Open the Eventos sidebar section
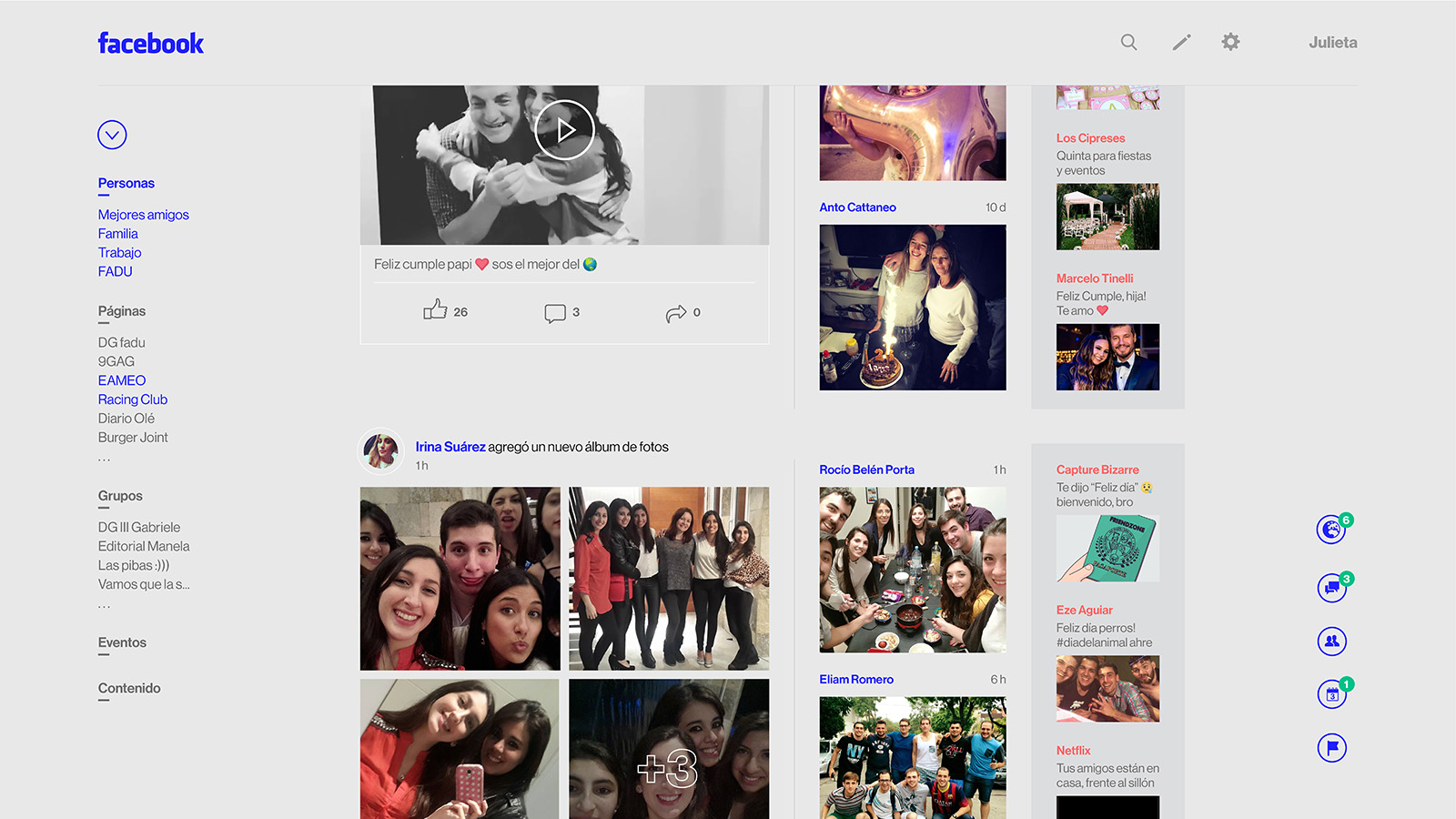 tap(122, 642)
